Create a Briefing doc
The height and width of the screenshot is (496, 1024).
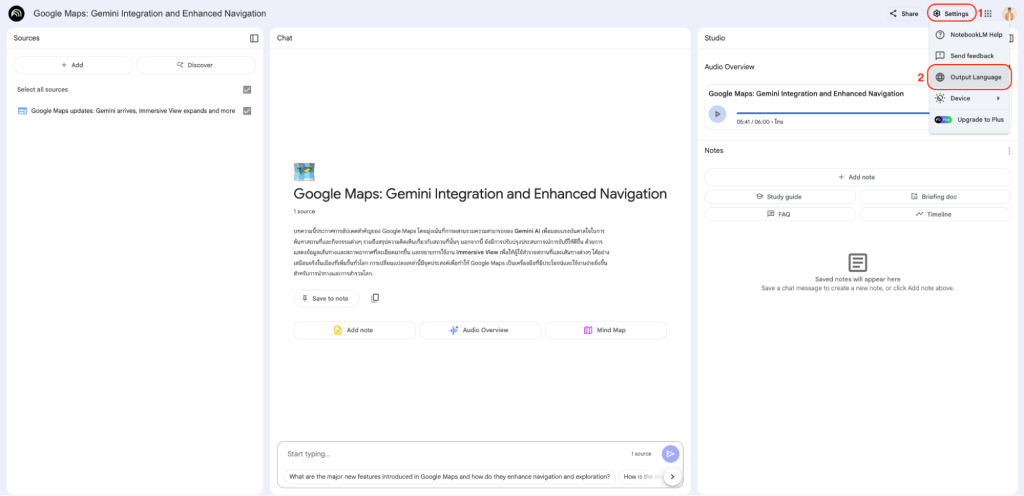[x=935, y=196]
